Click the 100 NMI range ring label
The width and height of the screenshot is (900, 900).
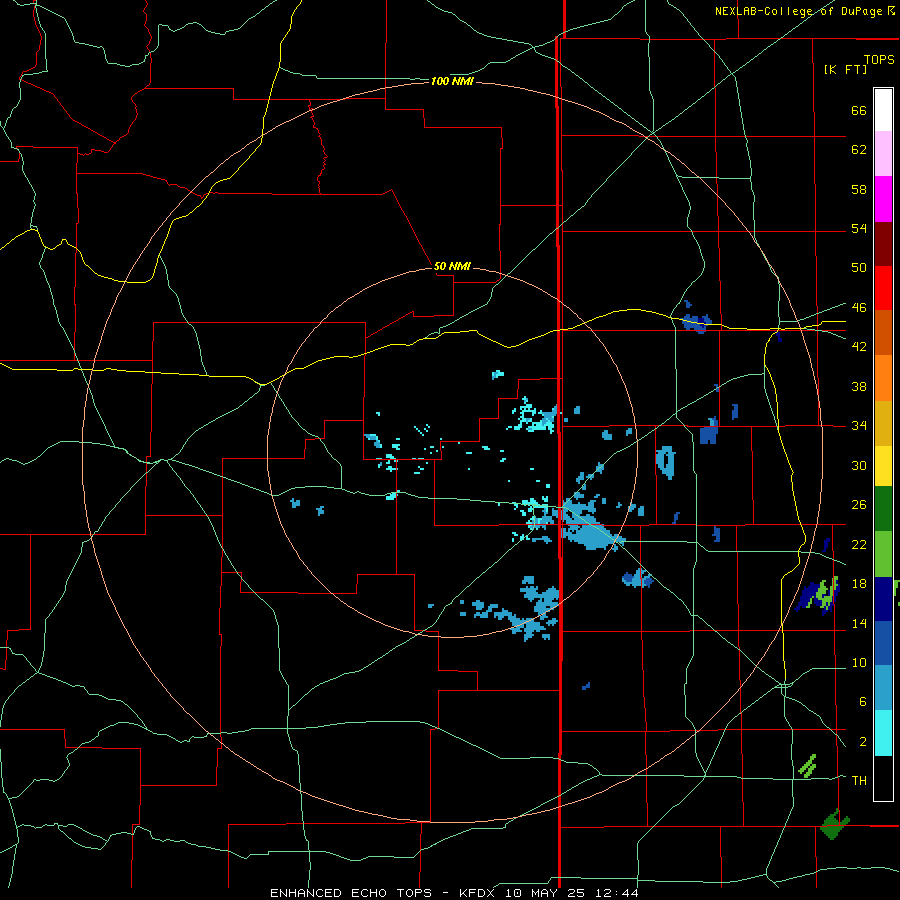(452, 82)
